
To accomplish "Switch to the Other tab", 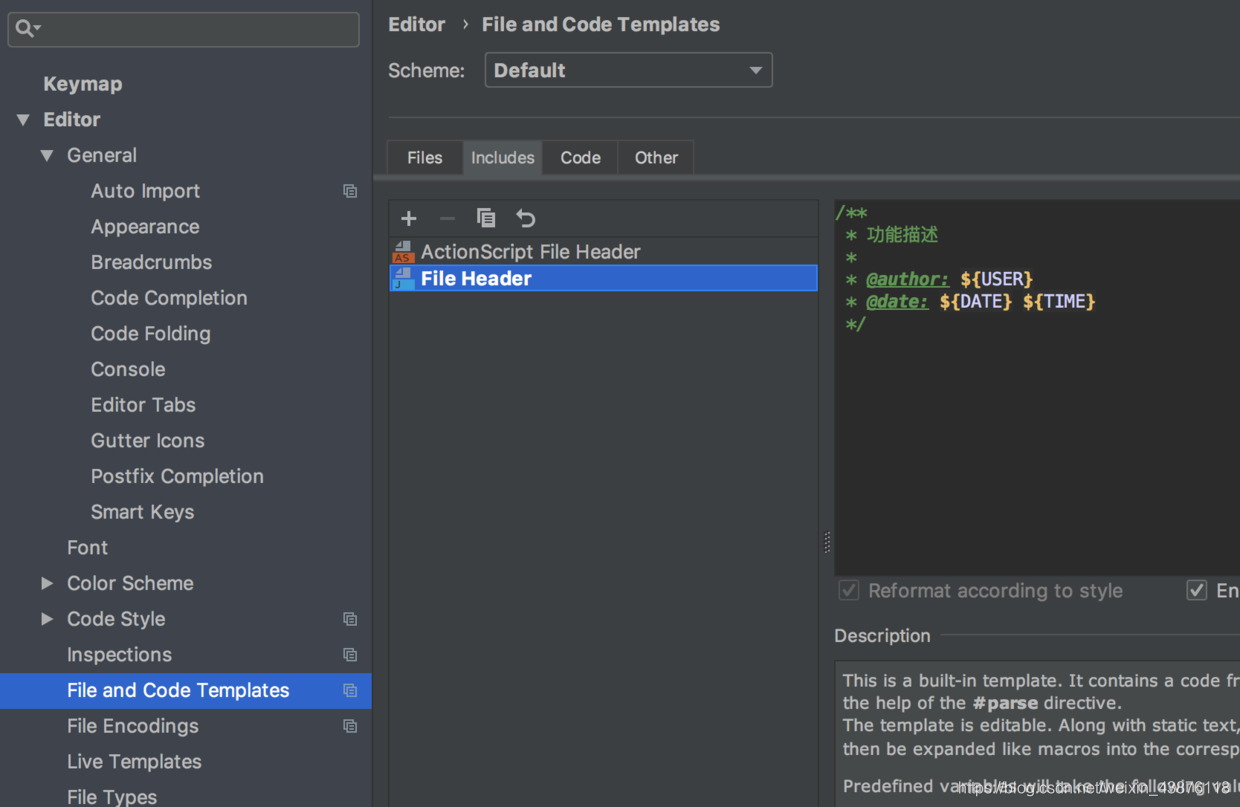I will 656,157.
